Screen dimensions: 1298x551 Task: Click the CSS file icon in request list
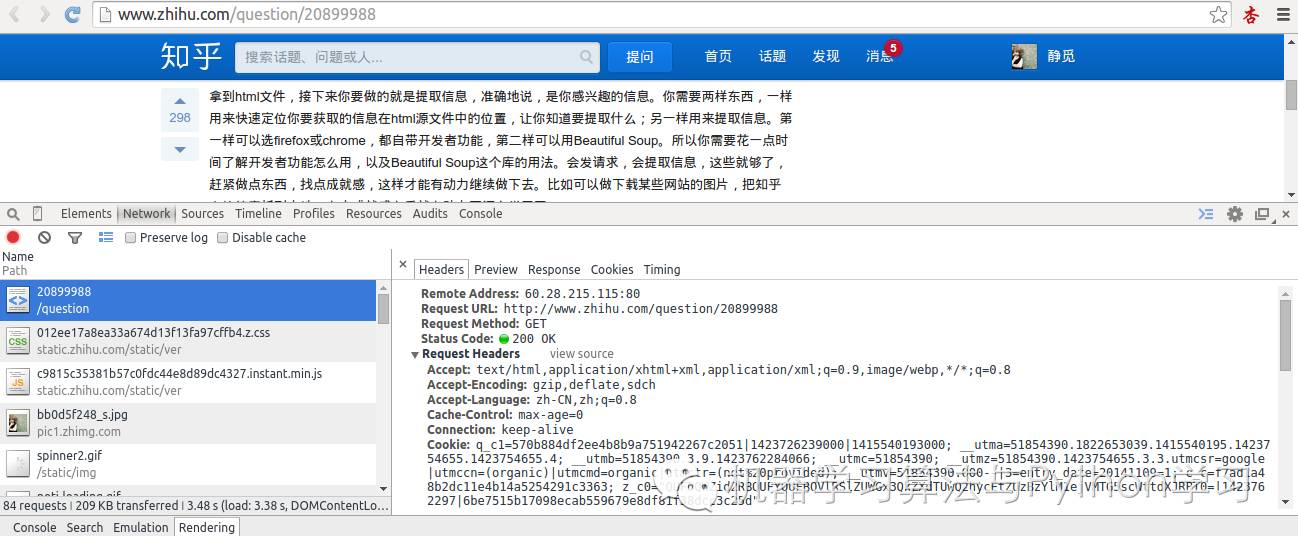tap(18, 341)
